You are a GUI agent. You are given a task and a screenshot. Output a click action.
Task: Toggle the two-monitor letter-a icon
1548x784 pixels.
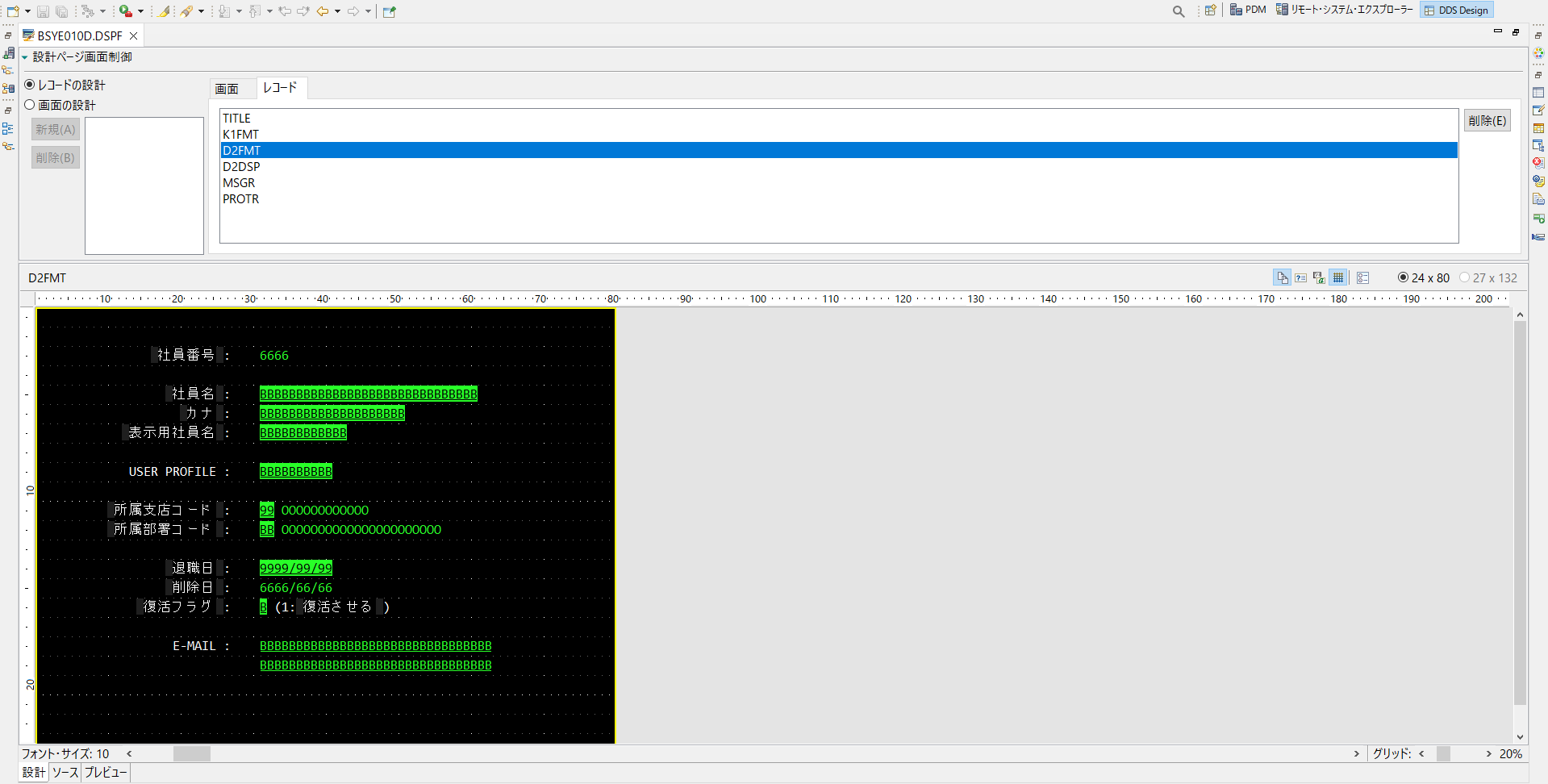(x=1319, y=277)
